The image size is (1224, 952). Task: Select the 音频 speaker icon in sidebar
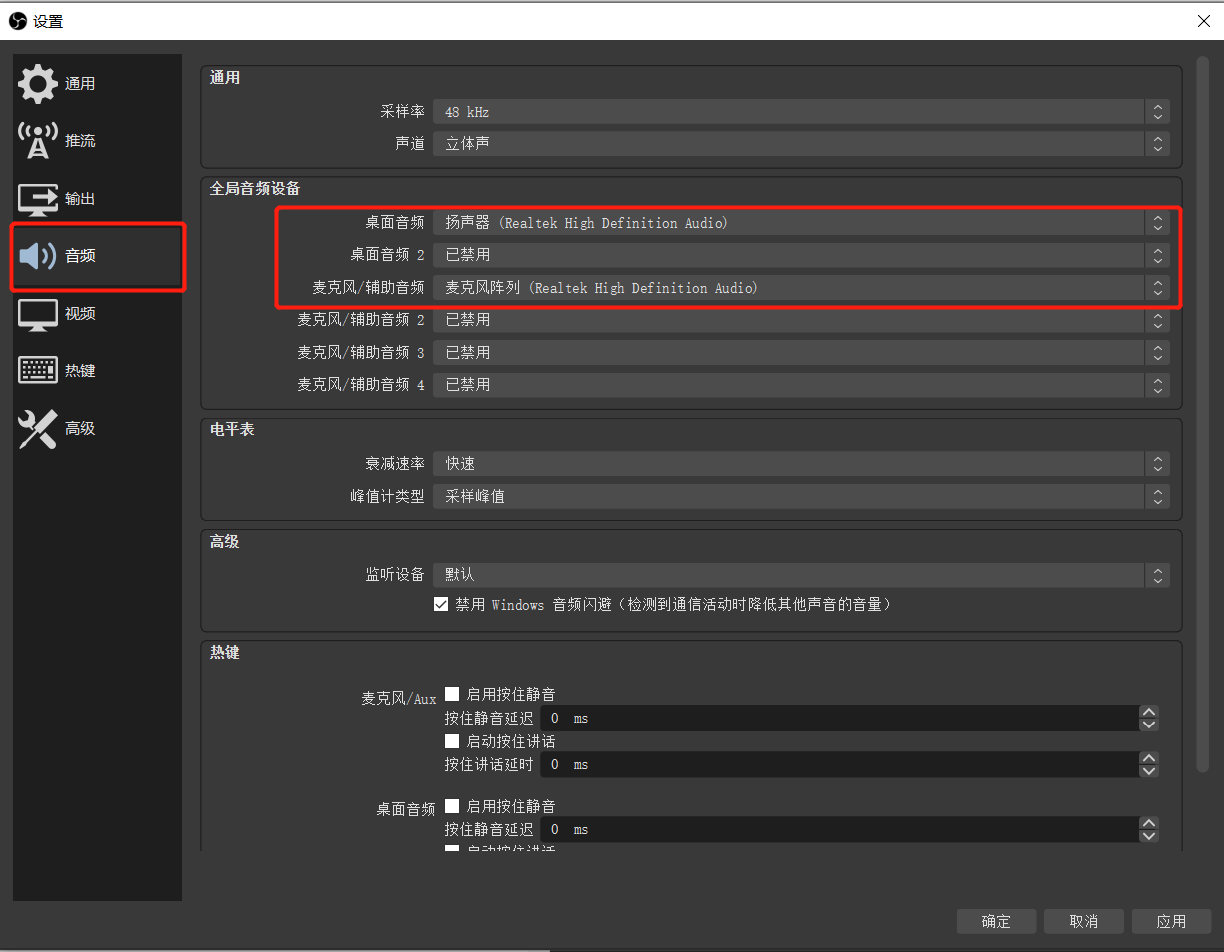[x=38, y=256]
